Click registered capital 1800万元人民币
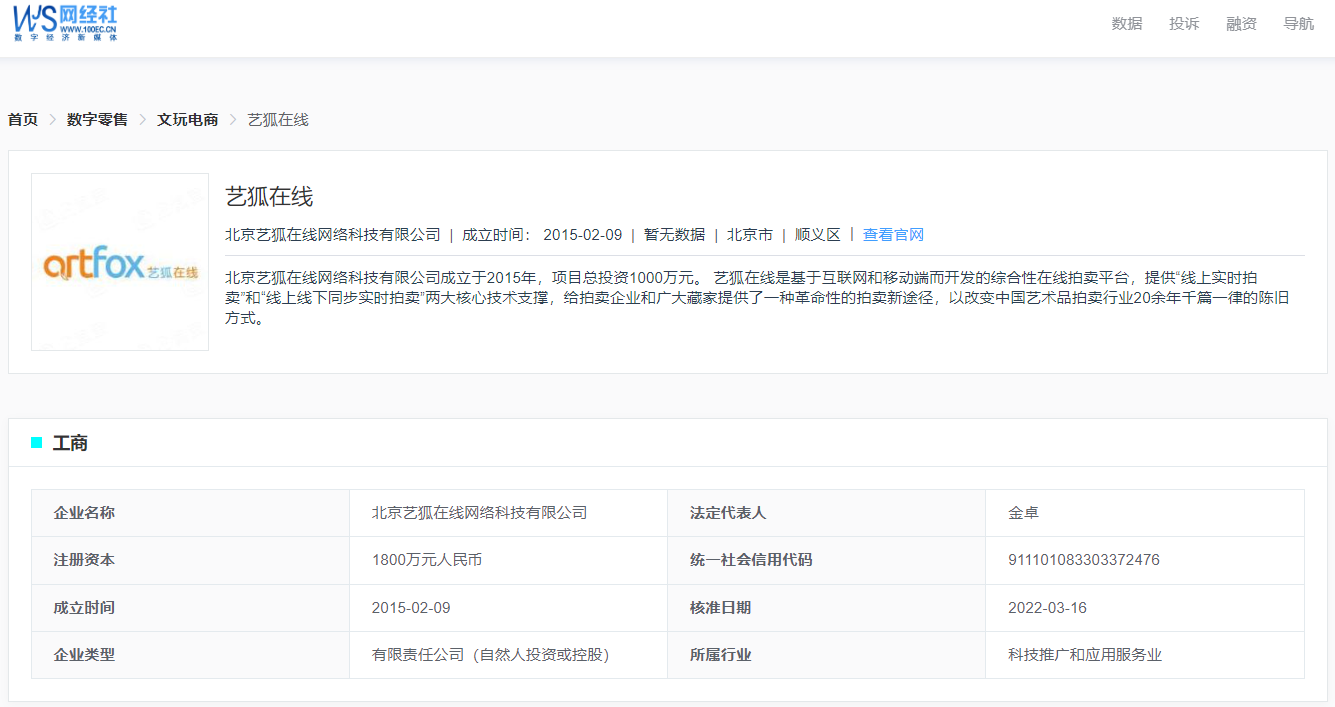1335x707 pixels. (427, 560)
